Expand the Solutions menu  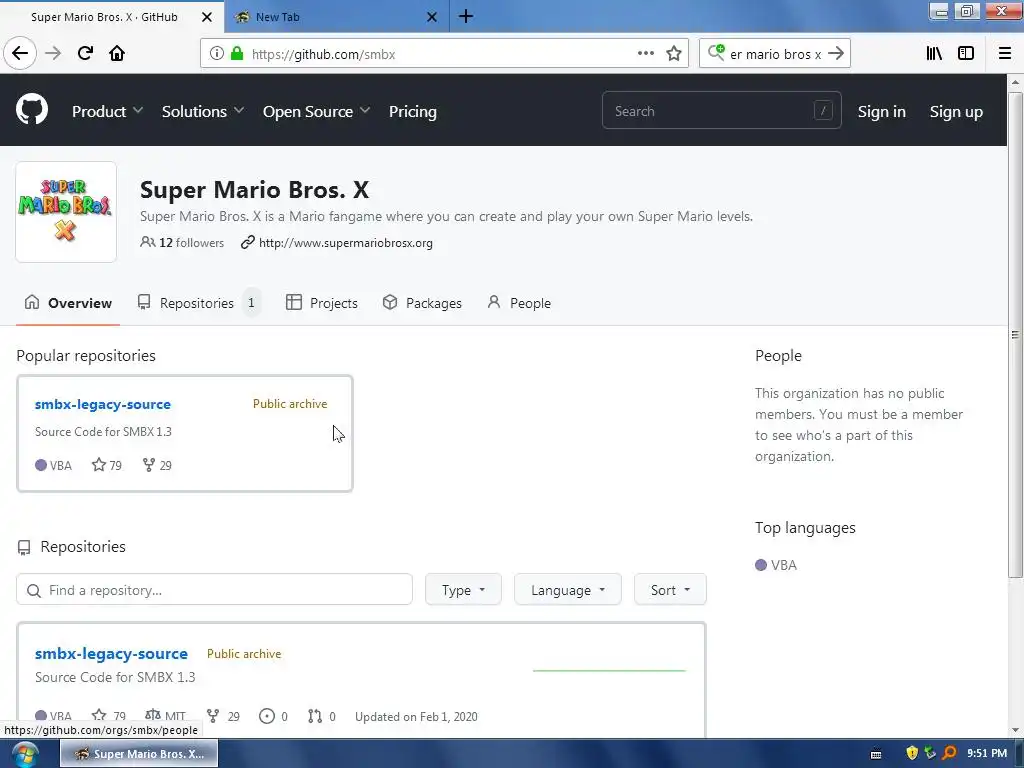point(202,112)
